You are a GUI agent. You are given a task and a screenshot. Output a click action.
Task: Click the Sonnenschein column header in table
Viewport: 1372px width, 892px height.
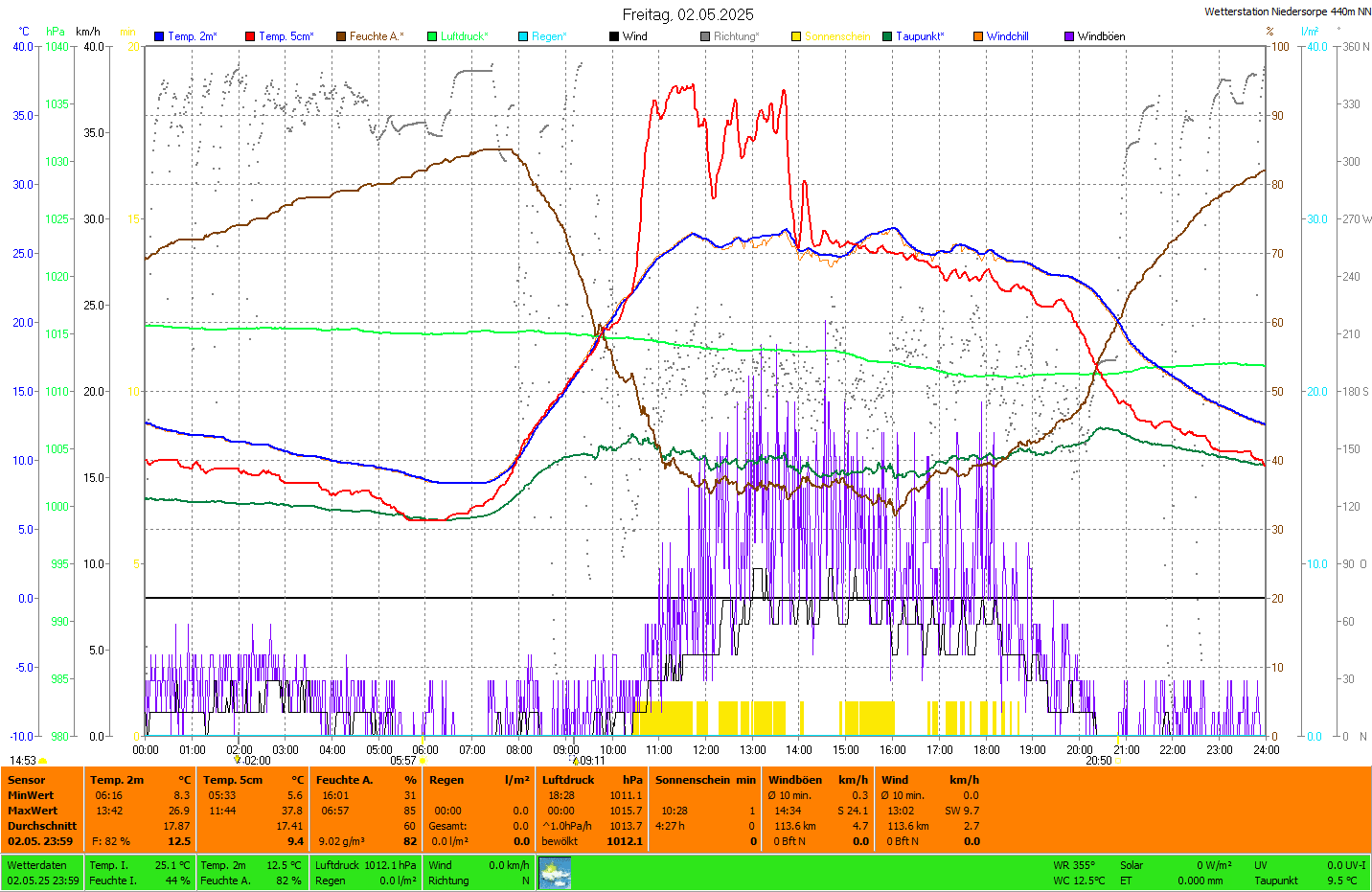pyautogui.click(x=693, y=780)
